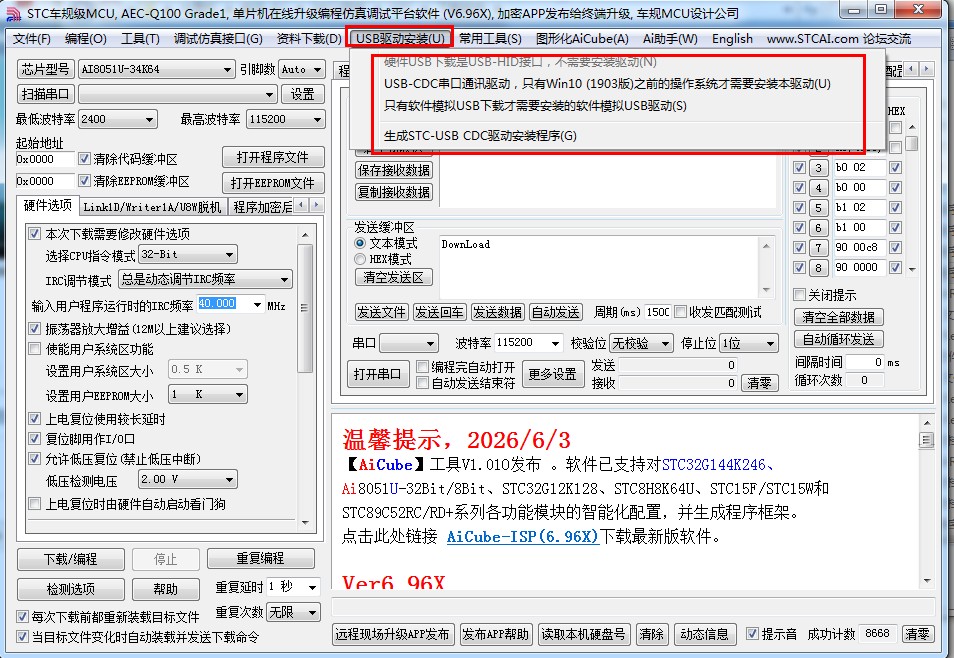The image size is (954, 658).
Task: Enable 上电复位时由硬件自动启动看门狗 checkbox
Action: click(x=35, y=504)
